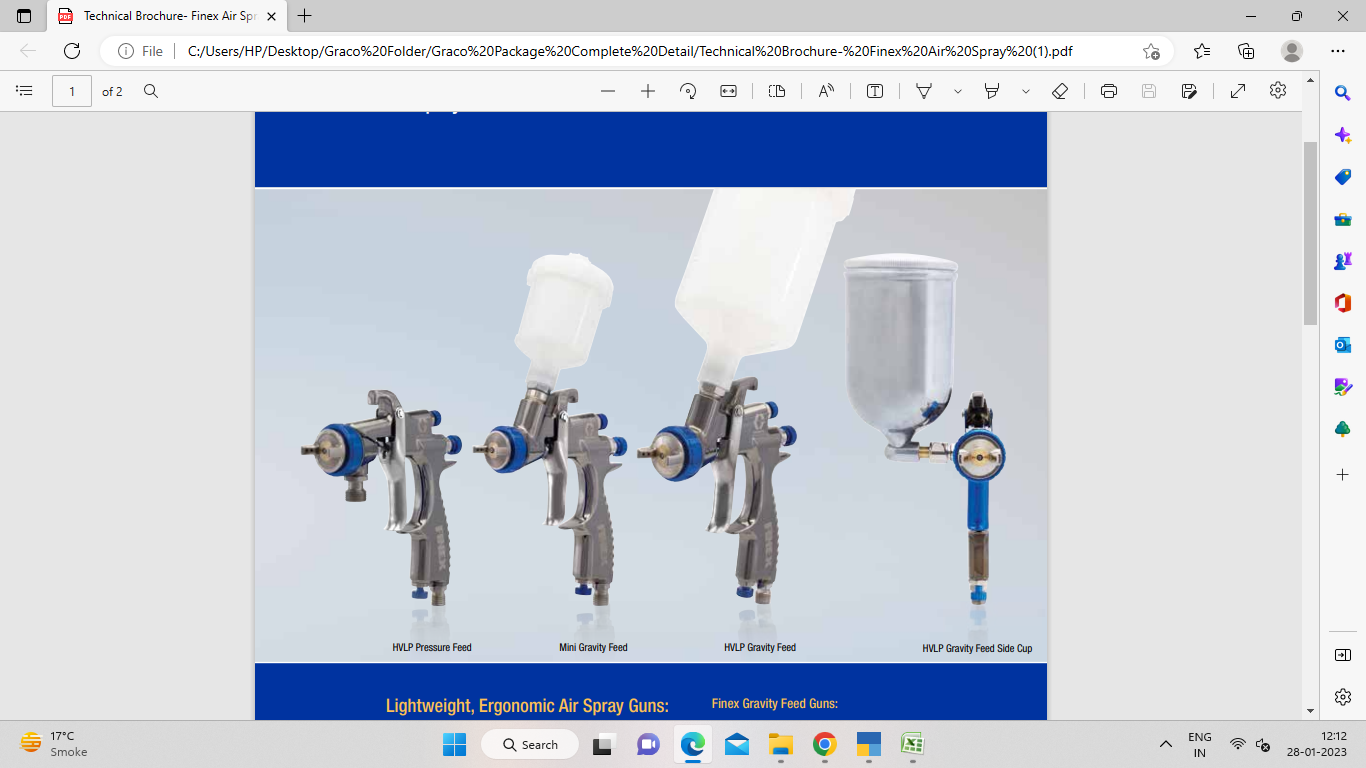Select the Add text annotation tool
This screenshot has height=768, width=1366.
tap(874, 90)
